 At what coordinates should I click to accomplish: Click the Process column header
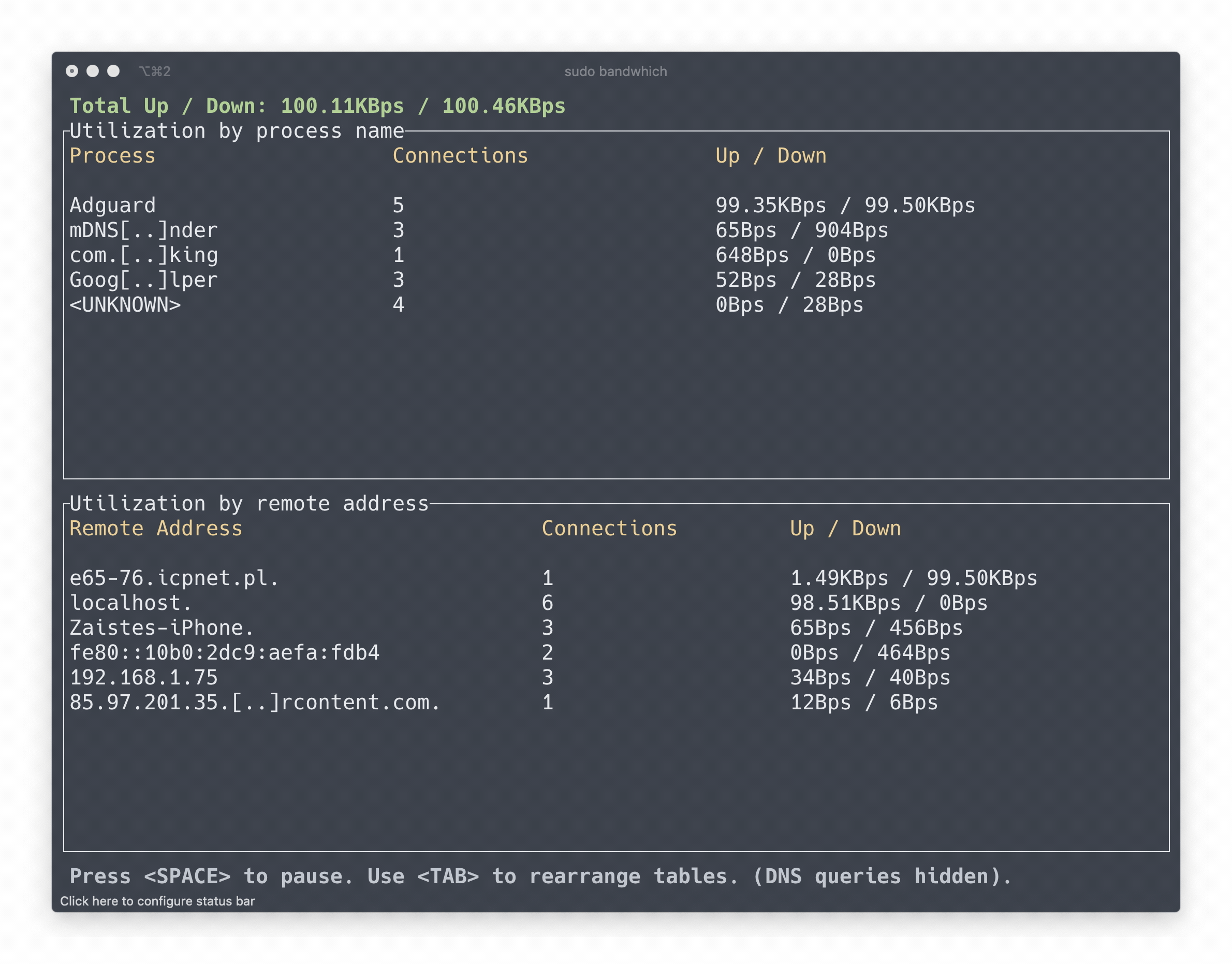pos(113,155)
